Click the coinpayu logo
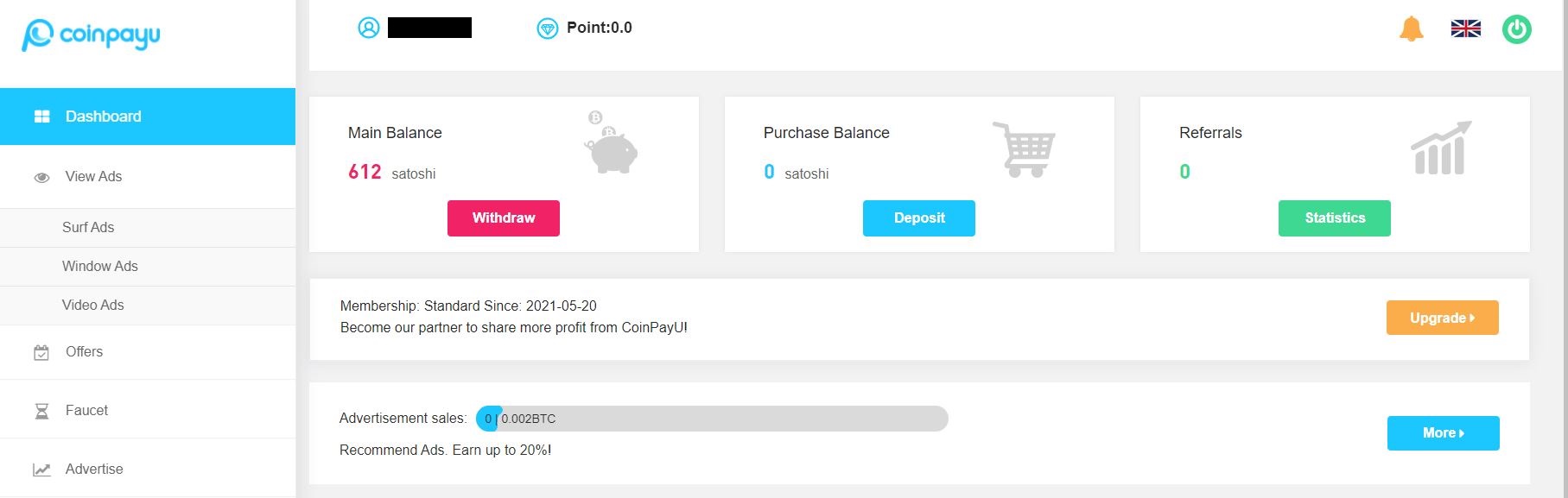Screen dimensions: 1568x498 click(x=91, y=35)
